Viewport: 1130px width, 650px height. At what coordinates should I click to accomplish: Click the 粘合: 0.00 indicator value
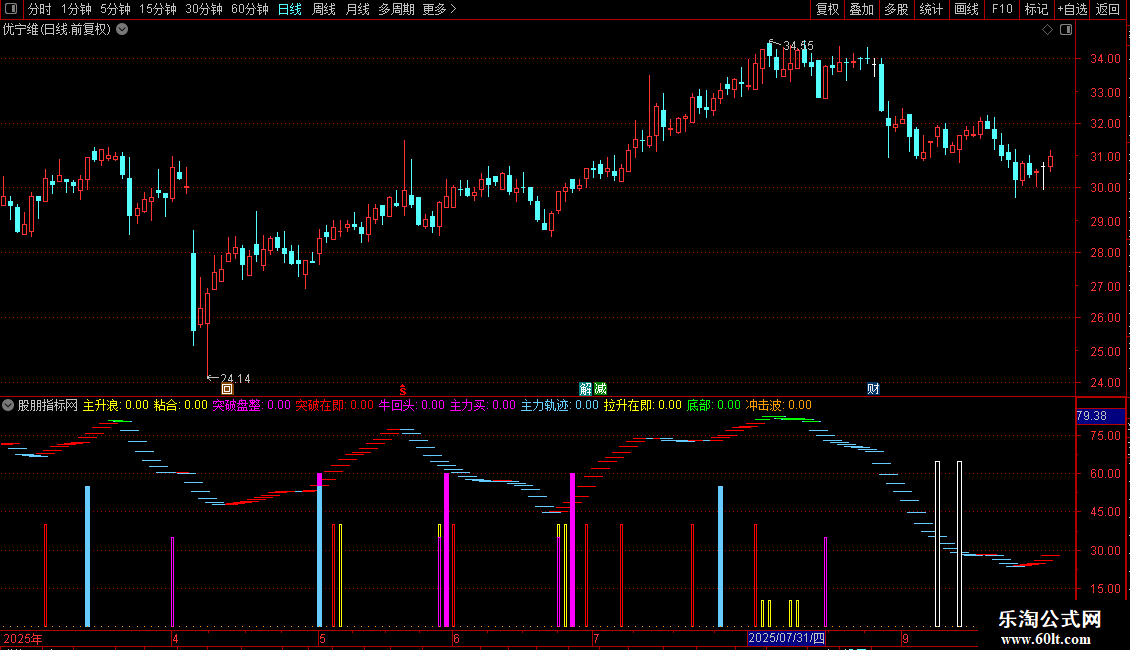pyautogui.click(x=181, y=405)
